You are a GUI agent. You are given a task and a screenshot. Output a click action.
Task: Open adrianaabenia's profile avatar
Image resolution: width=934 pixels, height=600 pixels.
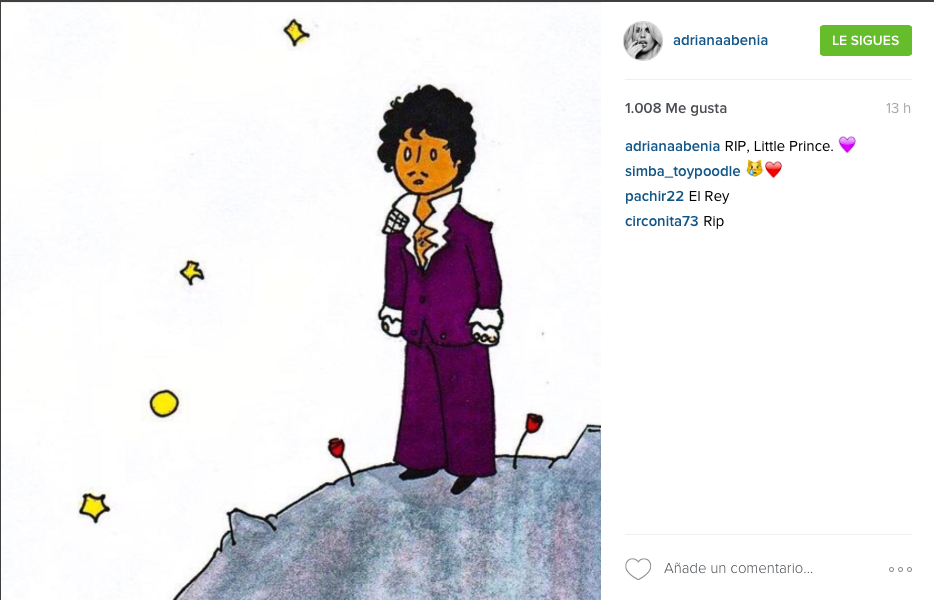click(643, 41)
